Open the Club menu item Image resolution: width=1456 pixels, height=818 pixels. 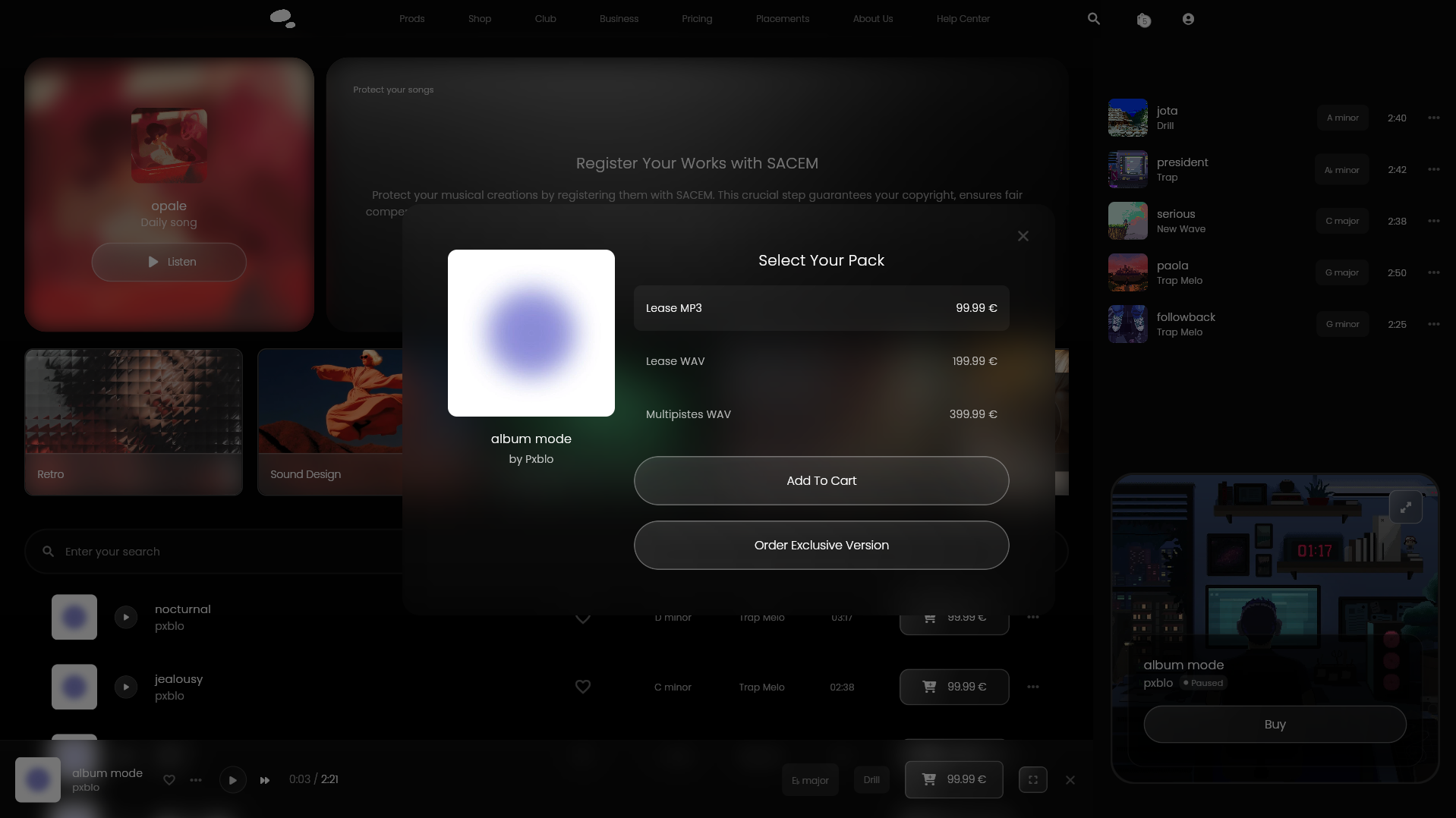click(x=545, y=19)
